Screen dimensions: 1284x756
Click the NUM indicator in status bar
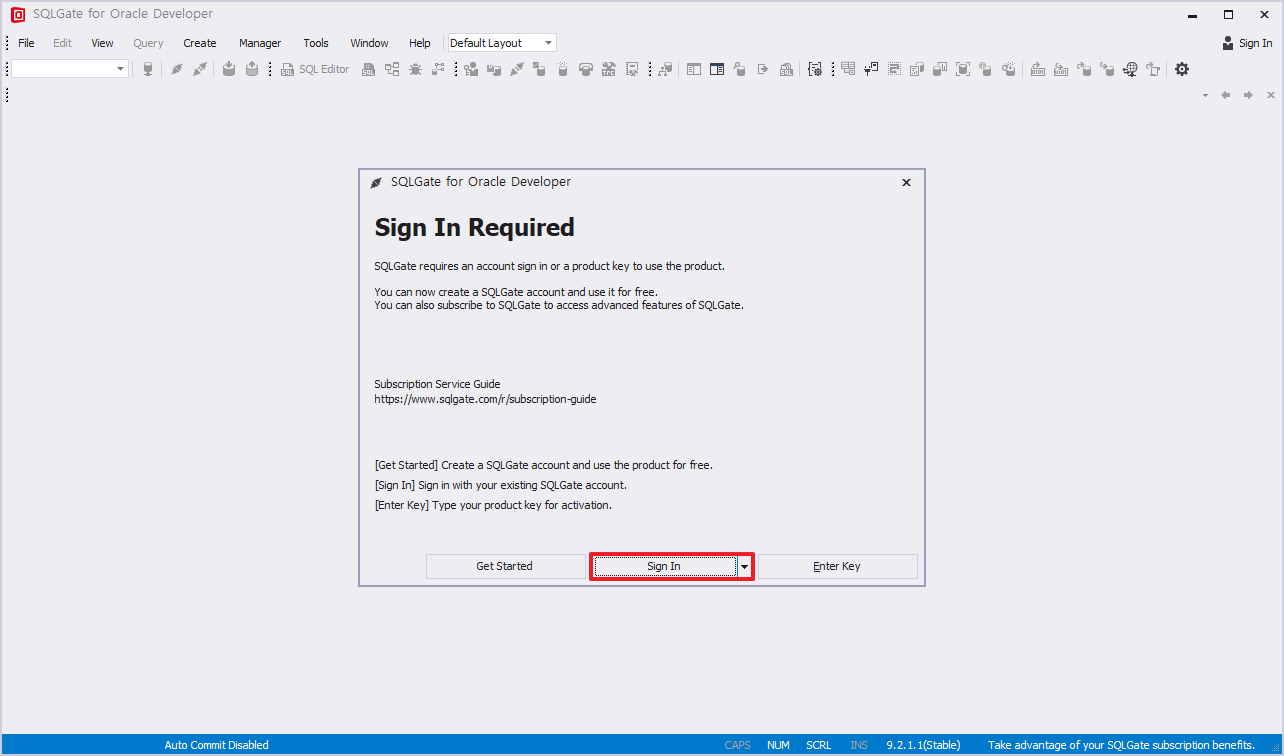click(x=778, y=745)
